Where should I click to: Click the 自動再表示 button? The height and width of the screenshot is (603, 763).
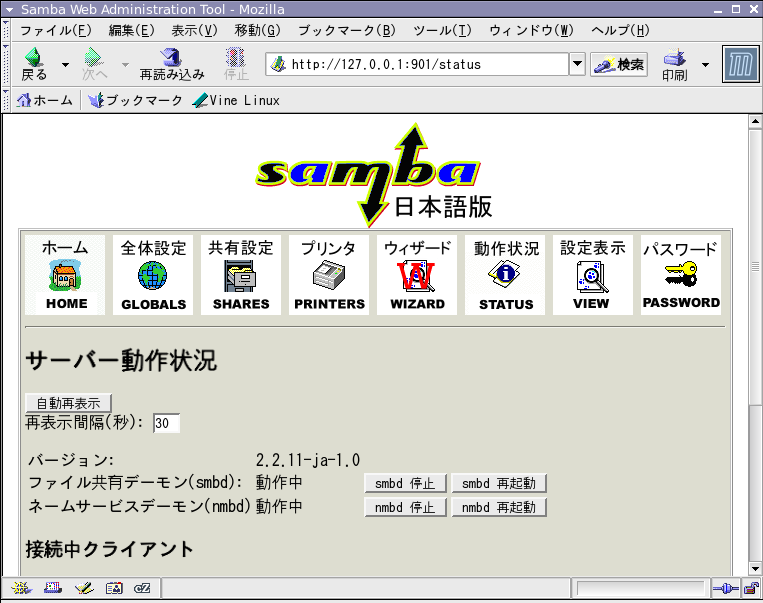[69, 403]
